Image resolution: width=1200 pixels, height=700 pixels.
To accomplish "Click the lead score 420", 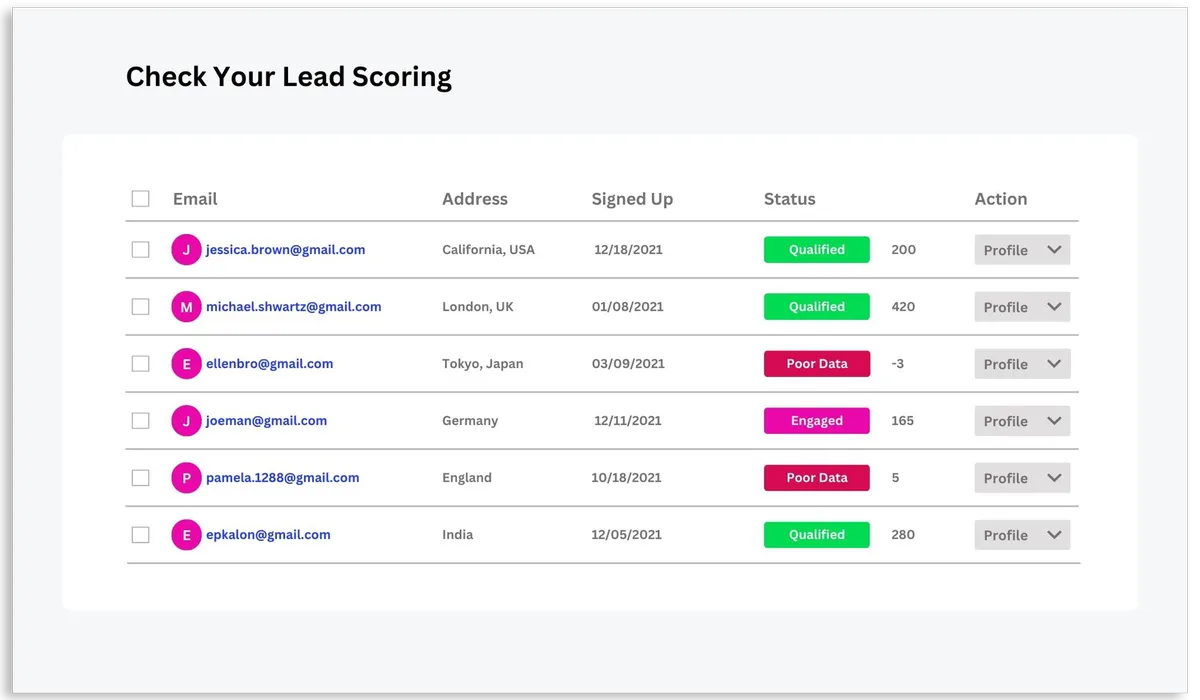I will click(x=903, y=307).
